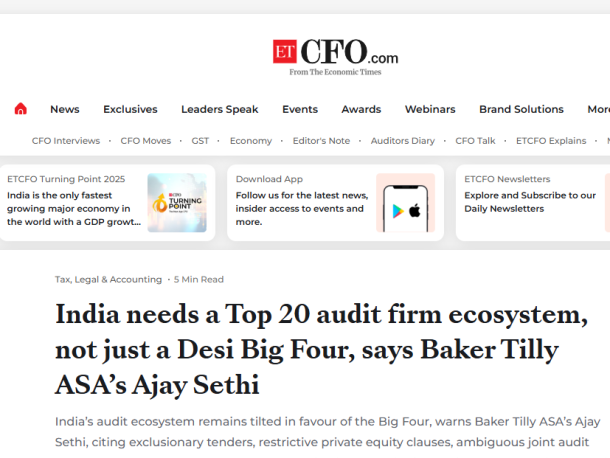Open the ETCFO Newsletters card
This screenshot has height=458, width=610.
pyautogui.click(x=533, y=203)
